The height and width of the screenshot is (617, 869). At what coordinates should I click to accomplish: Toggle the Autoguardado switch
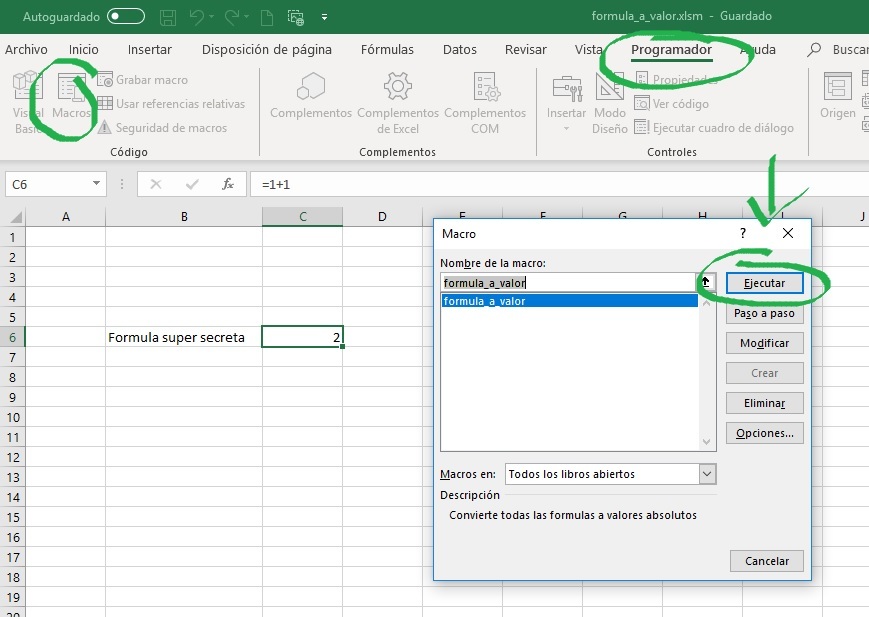point(125,17)
